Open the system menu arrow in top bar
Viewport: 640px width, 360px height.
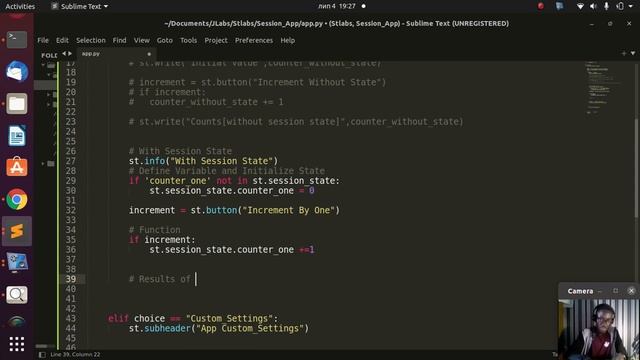(x=631, y=6)
